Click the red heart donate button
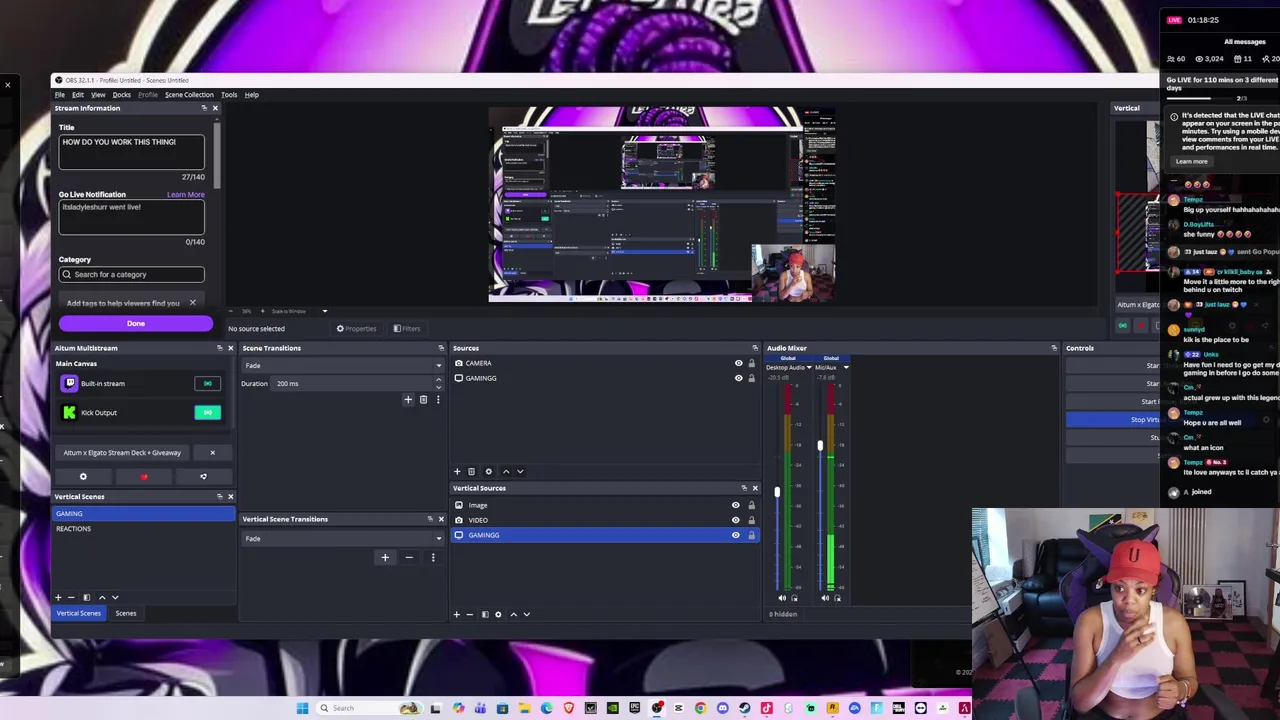 click(x=143, y=477)
